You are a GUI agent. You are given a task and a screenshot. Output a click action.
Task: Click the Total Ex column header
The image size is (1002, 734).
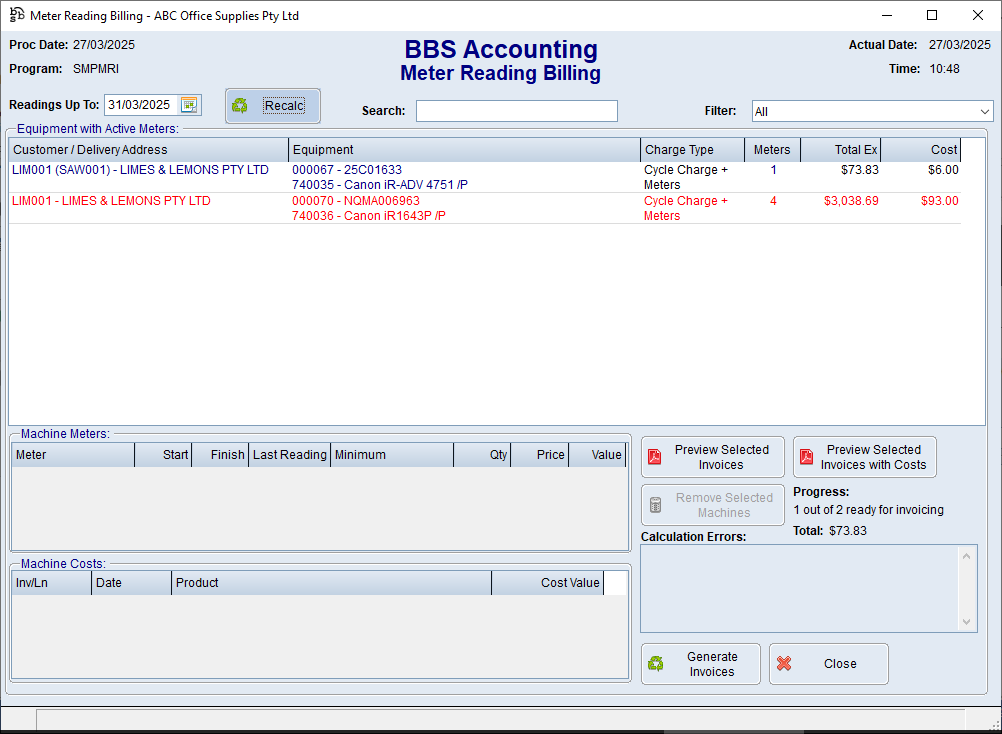pos(841,150)
